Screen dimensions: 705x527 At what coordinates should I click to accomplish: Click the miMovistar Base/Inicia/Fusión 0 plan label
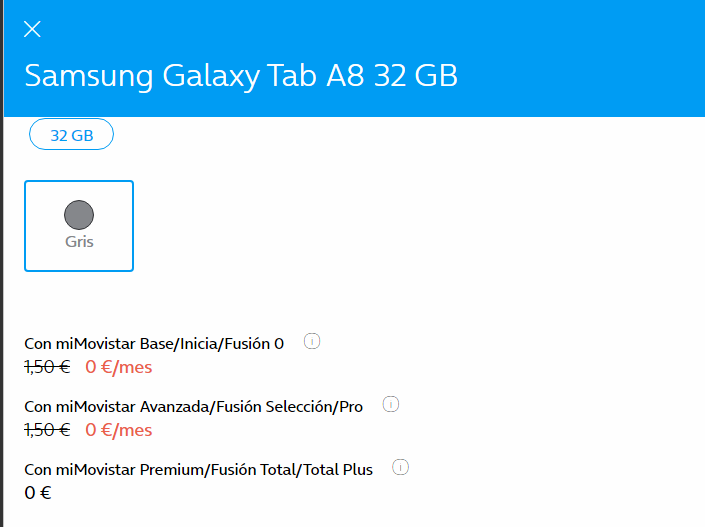(x=155, y=344)
